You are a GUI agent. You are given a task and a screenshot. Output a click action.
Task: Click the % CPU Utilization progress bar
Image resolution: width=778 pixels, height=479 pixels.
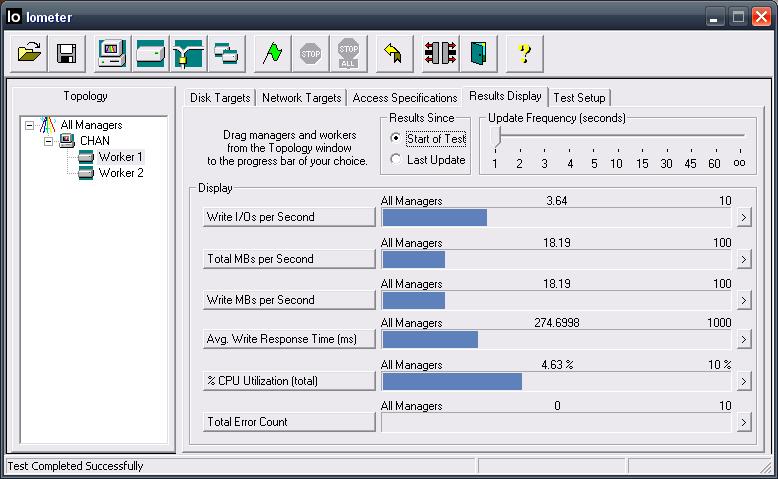pyautogui.click(x=556, y=382)
